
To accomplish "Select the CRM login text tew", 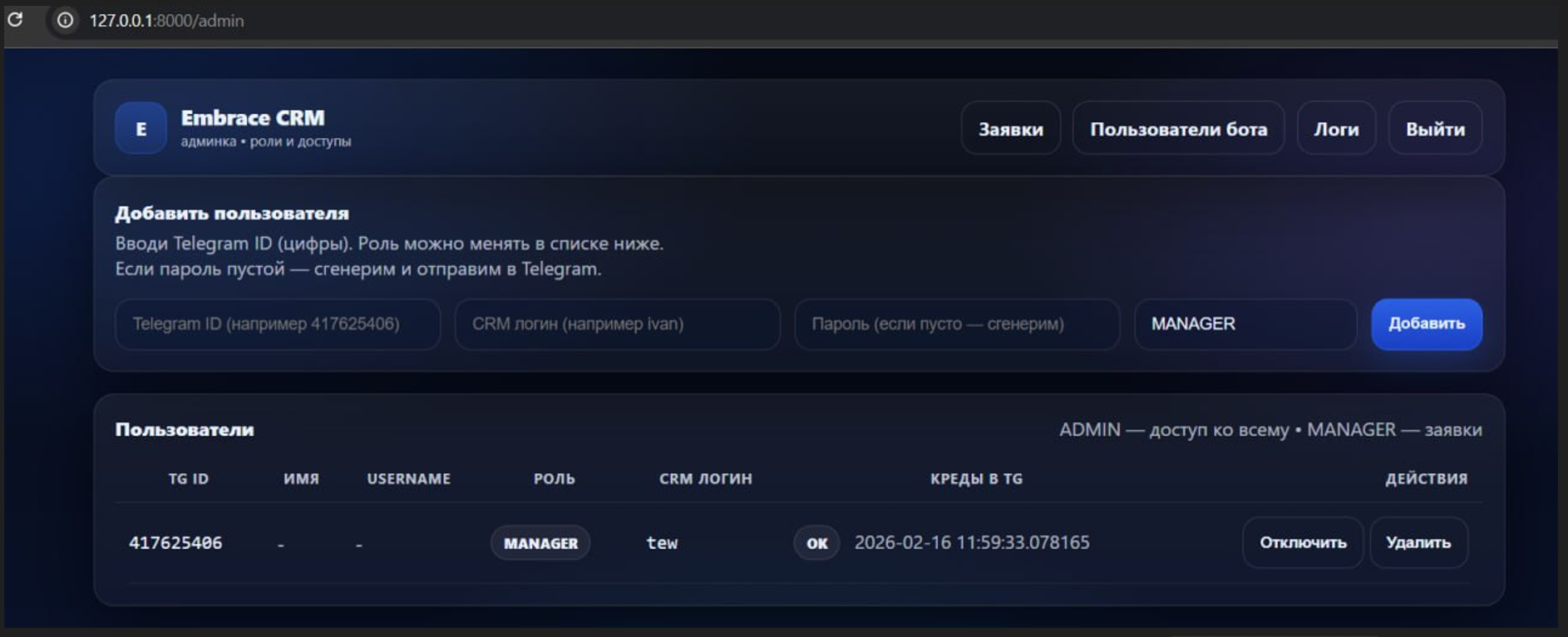I will [662, 543].
